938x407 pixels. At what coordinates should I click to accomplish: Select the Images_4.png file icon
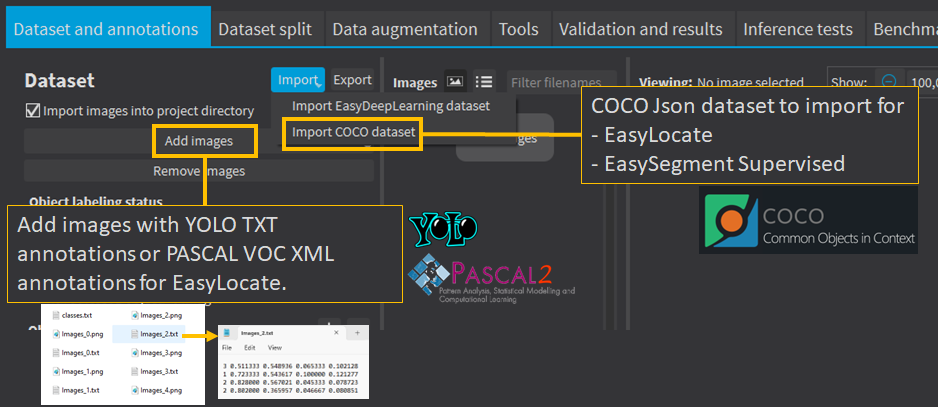pos(135,390)
